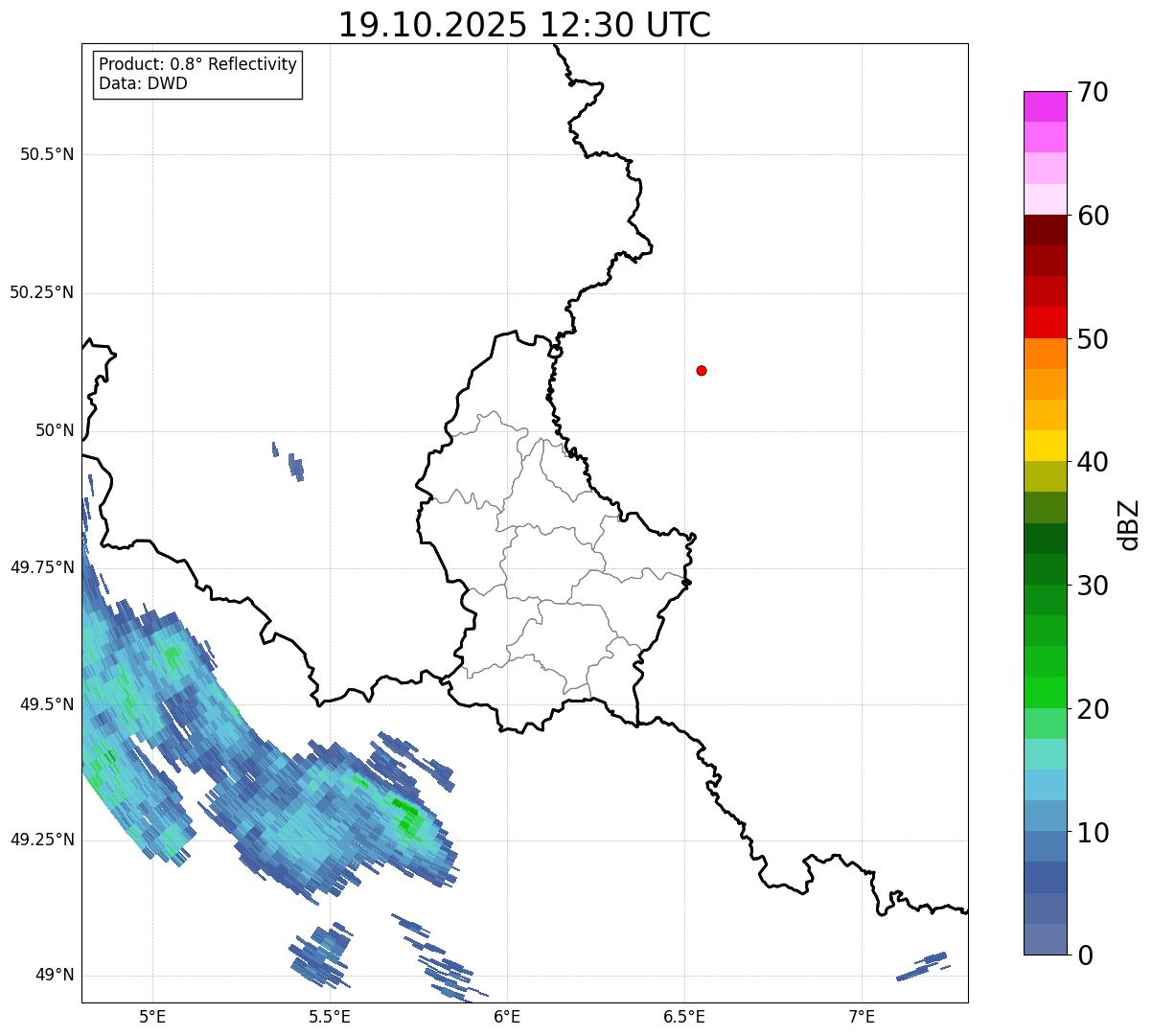Image resolution: width=1152 pixels, height=1036 pixels.
Task: Click the colorbar tick label 10
Action: click(1093, 833)
